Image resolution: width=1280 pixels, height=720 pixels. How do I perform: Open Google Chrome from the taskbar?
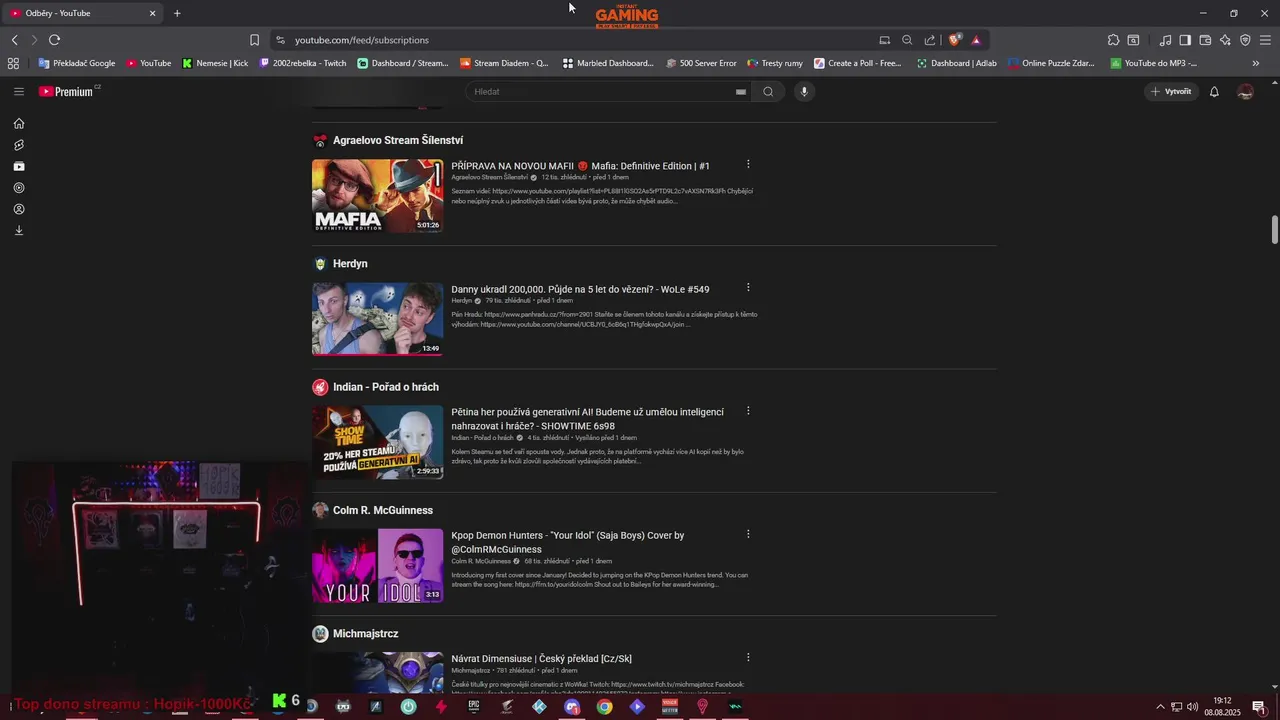(604, 706)
